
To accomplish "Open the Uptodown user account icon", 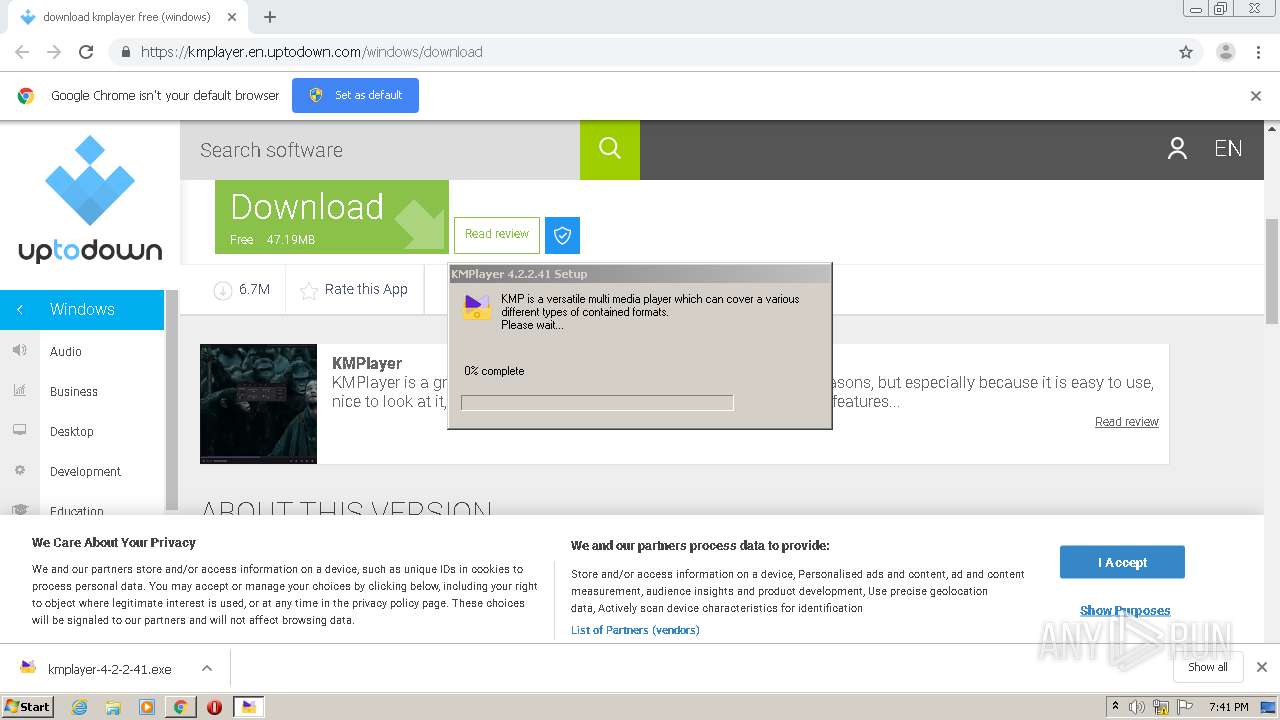I will (x=1177, y=149).
